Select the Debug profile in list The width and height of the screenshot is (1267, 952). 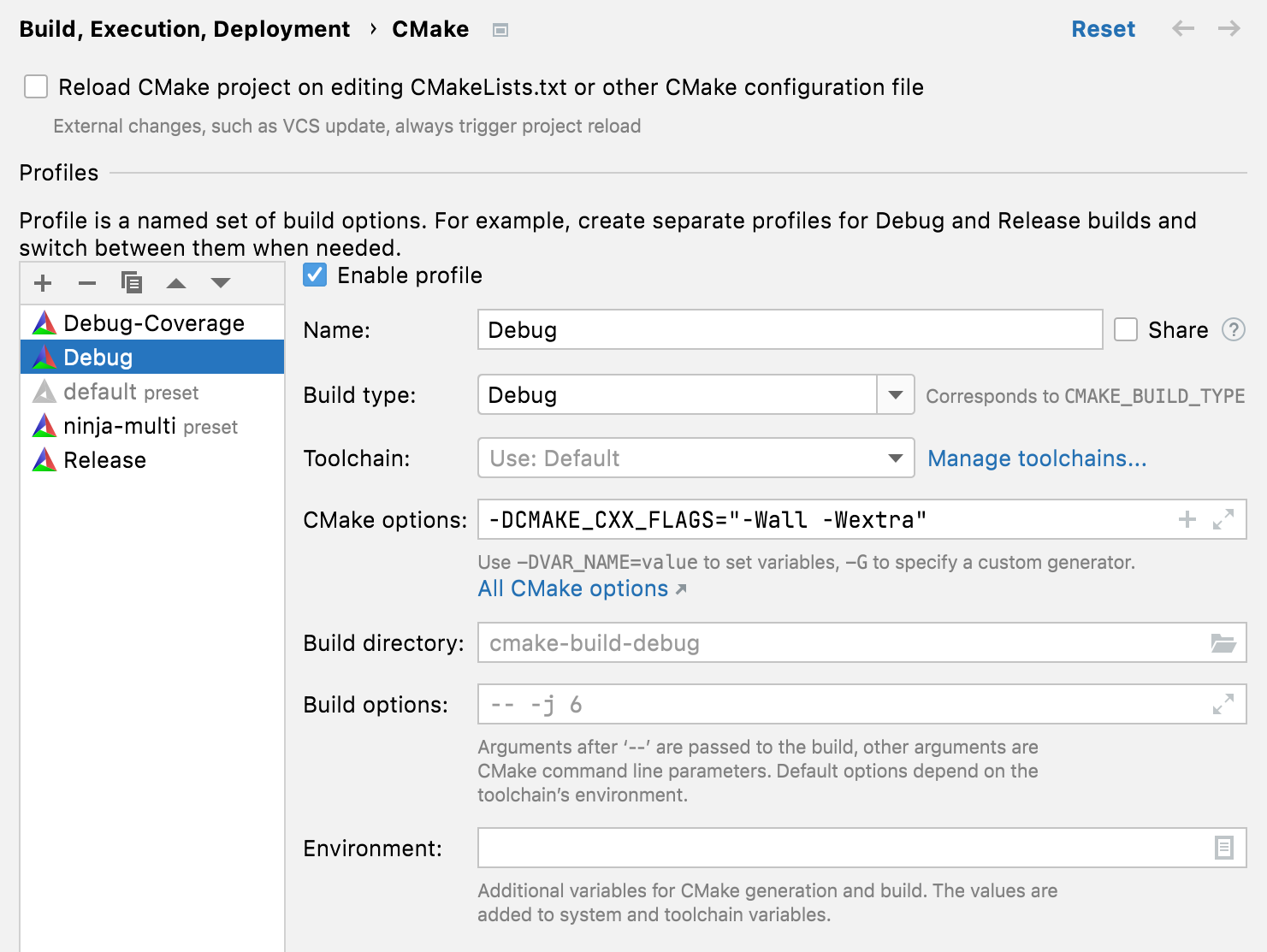(152, 357)
